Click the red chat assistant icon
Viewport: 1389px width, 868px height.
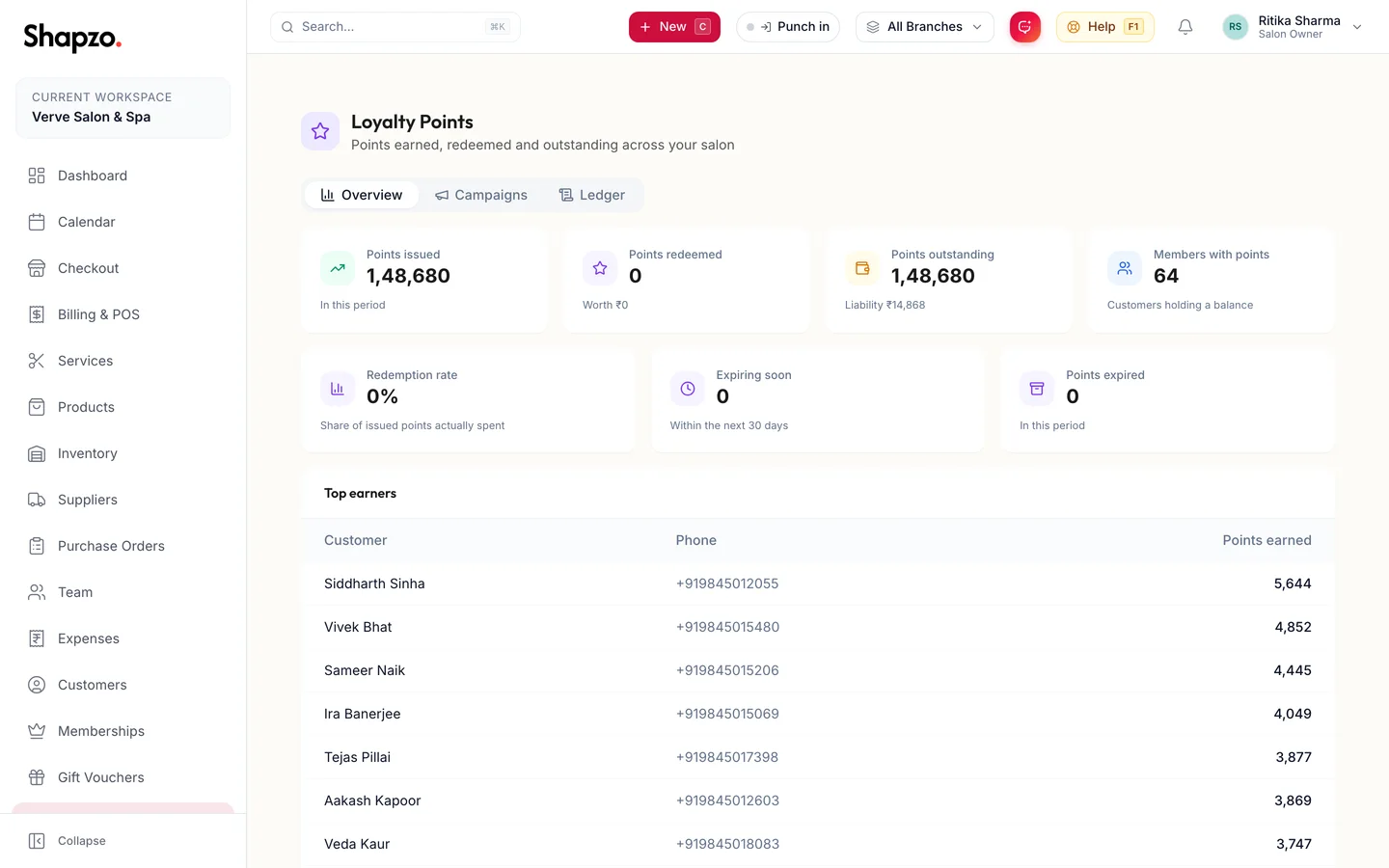[x=1025, y=27]
